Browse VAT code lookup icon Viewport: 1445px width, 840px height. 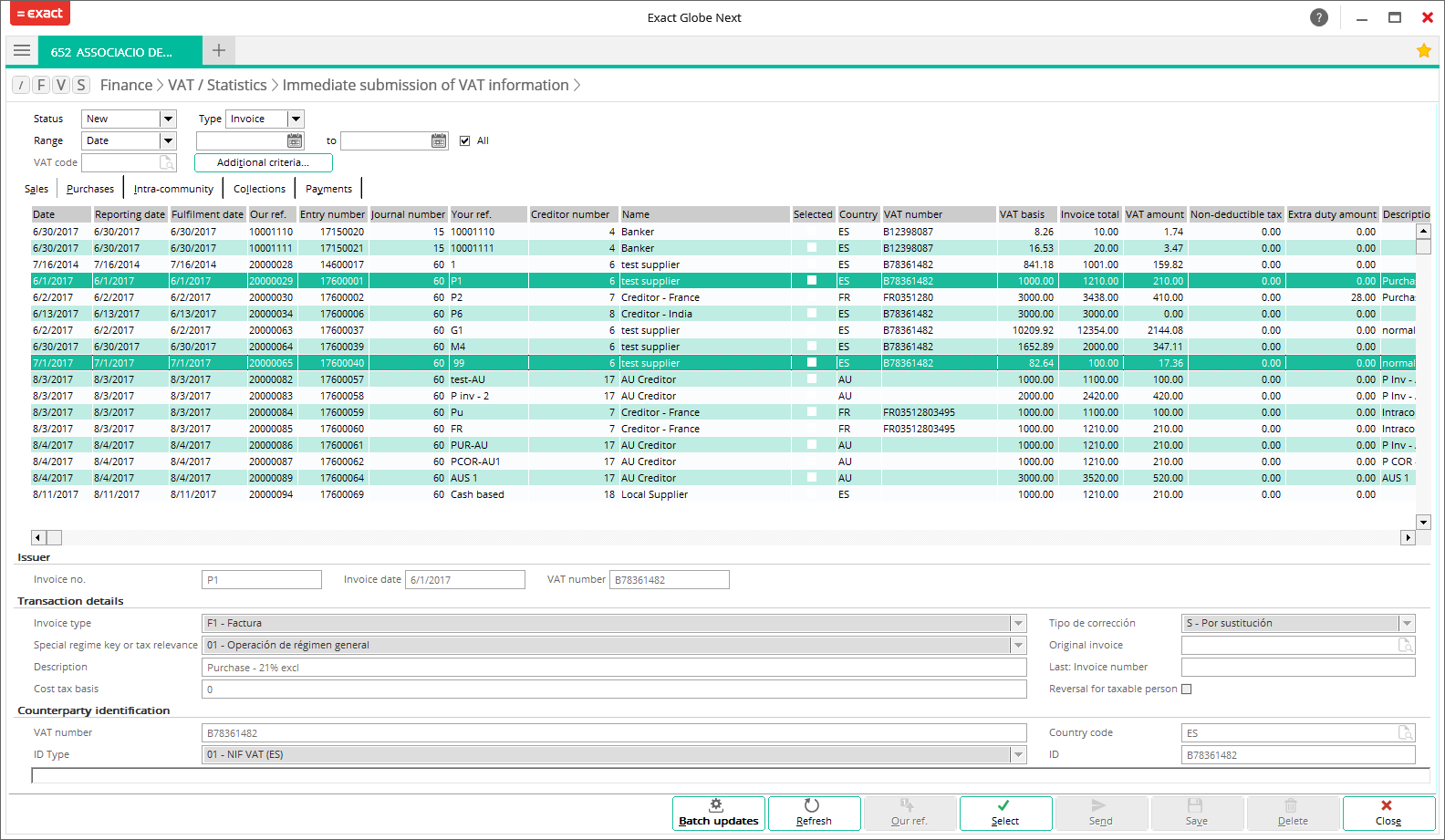tap(167, 162)
